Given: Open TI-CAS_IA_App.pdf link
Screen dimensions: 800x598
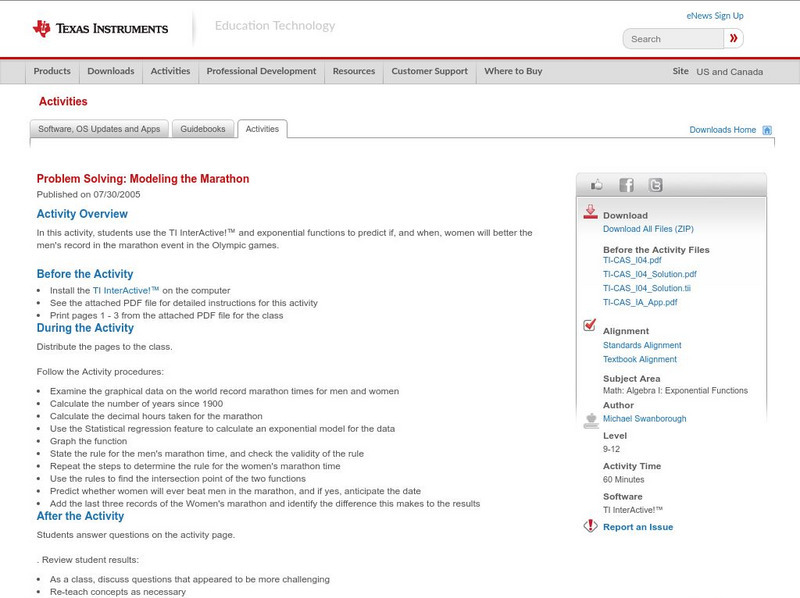Looking at the screenshot, I should pos(640,303).
